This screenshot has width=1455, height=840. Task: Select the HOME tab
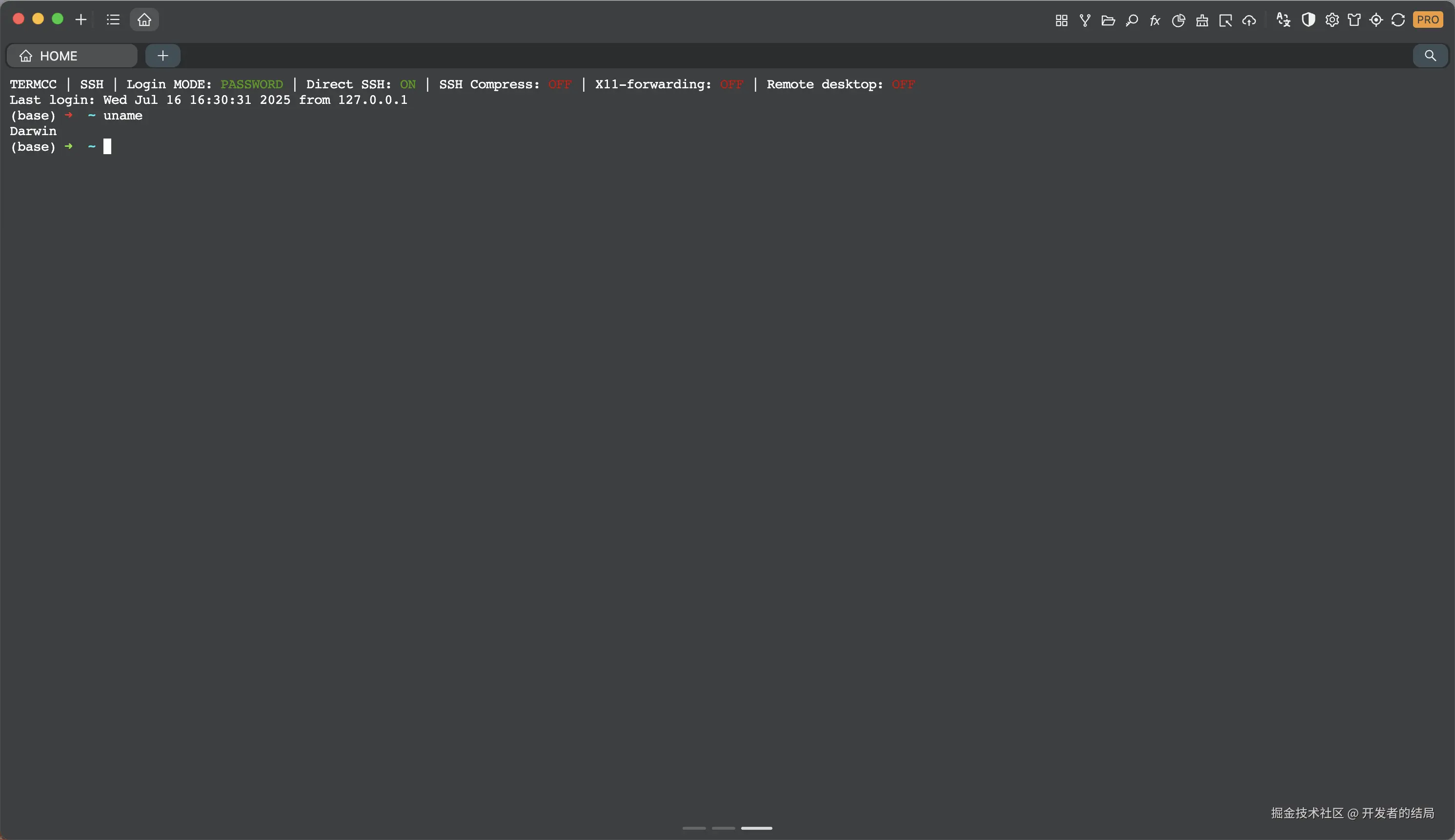pyautogui.click(x=72, y=56)
